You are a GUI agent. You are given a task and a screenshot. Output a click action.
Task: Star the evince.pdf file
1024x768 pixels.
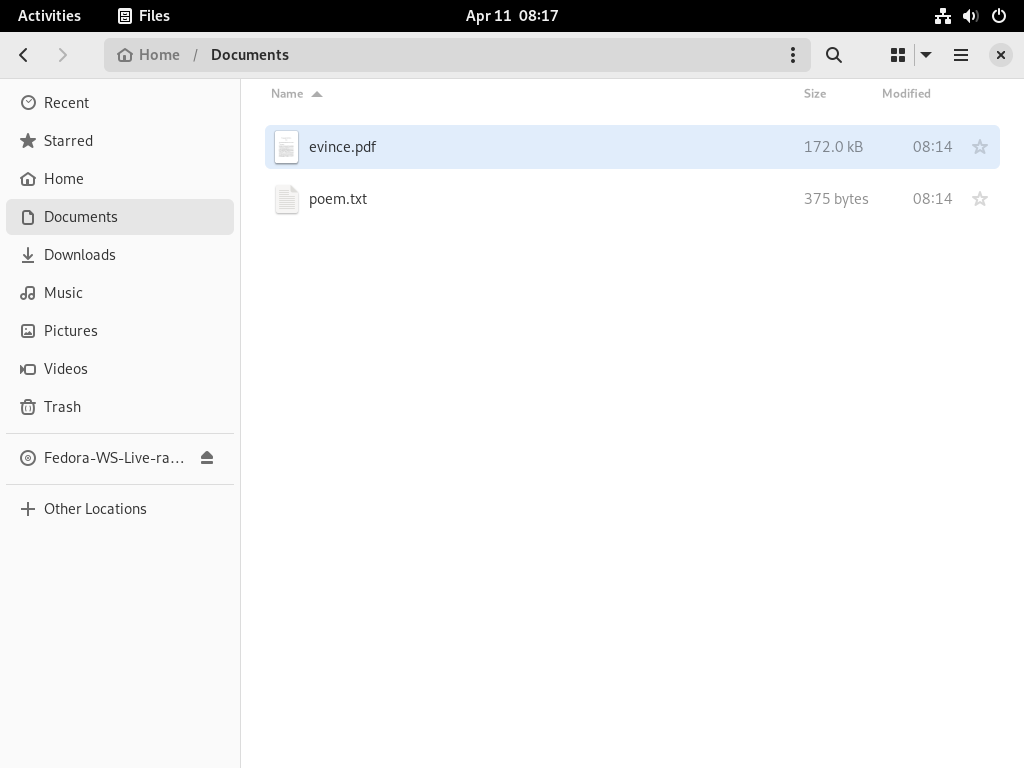pos(980,147)
